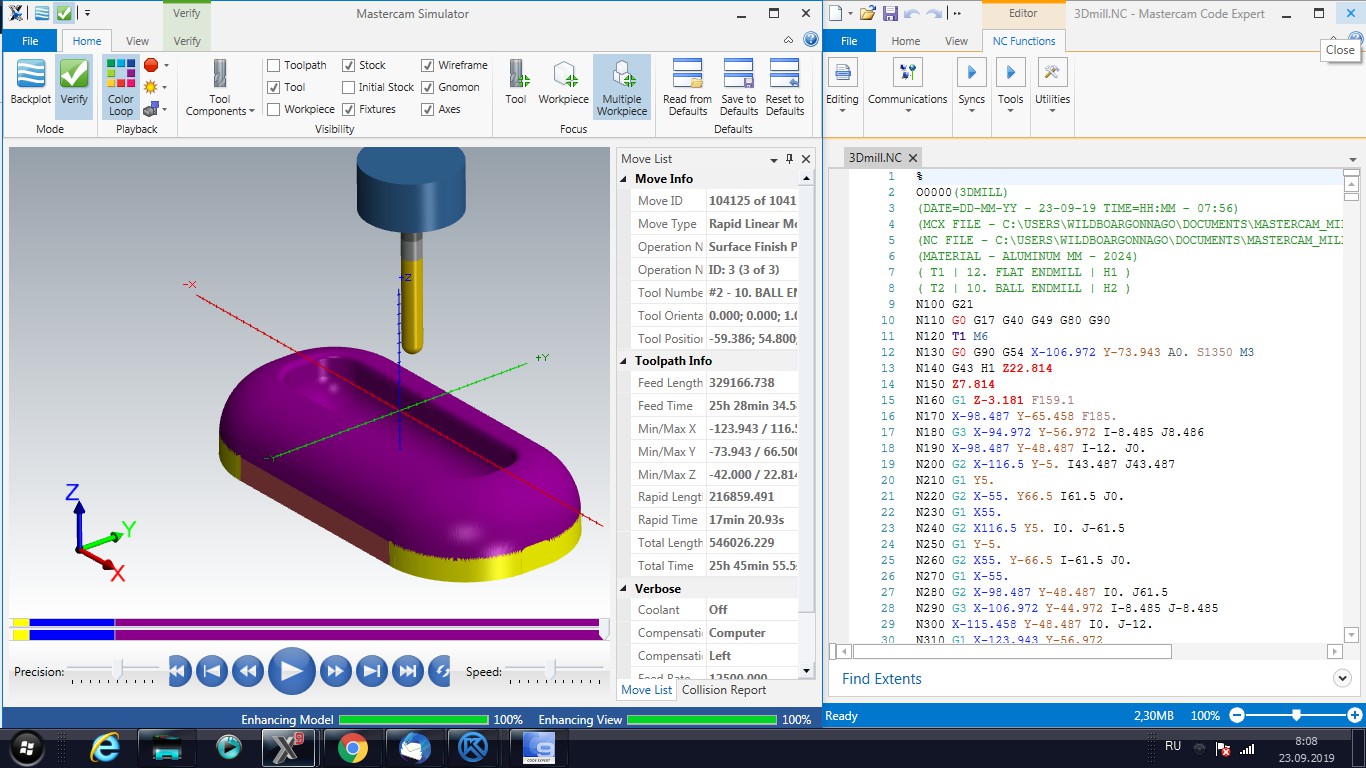The width and height of the screenshot is (1366, 768).
Task: Save file icon in Code Expert
Action: (888, 14)
